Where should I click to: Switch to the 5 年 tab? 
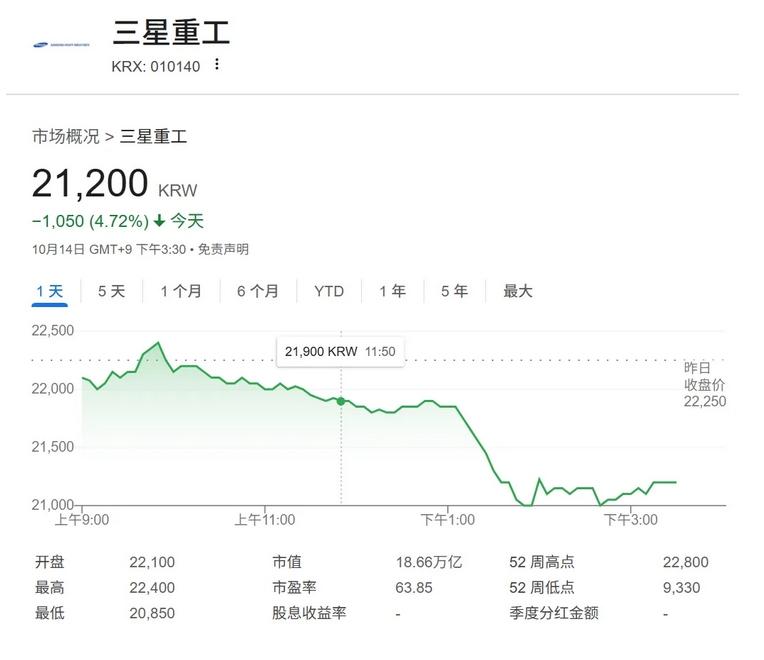pyautogui.click(x=454, y=291)
